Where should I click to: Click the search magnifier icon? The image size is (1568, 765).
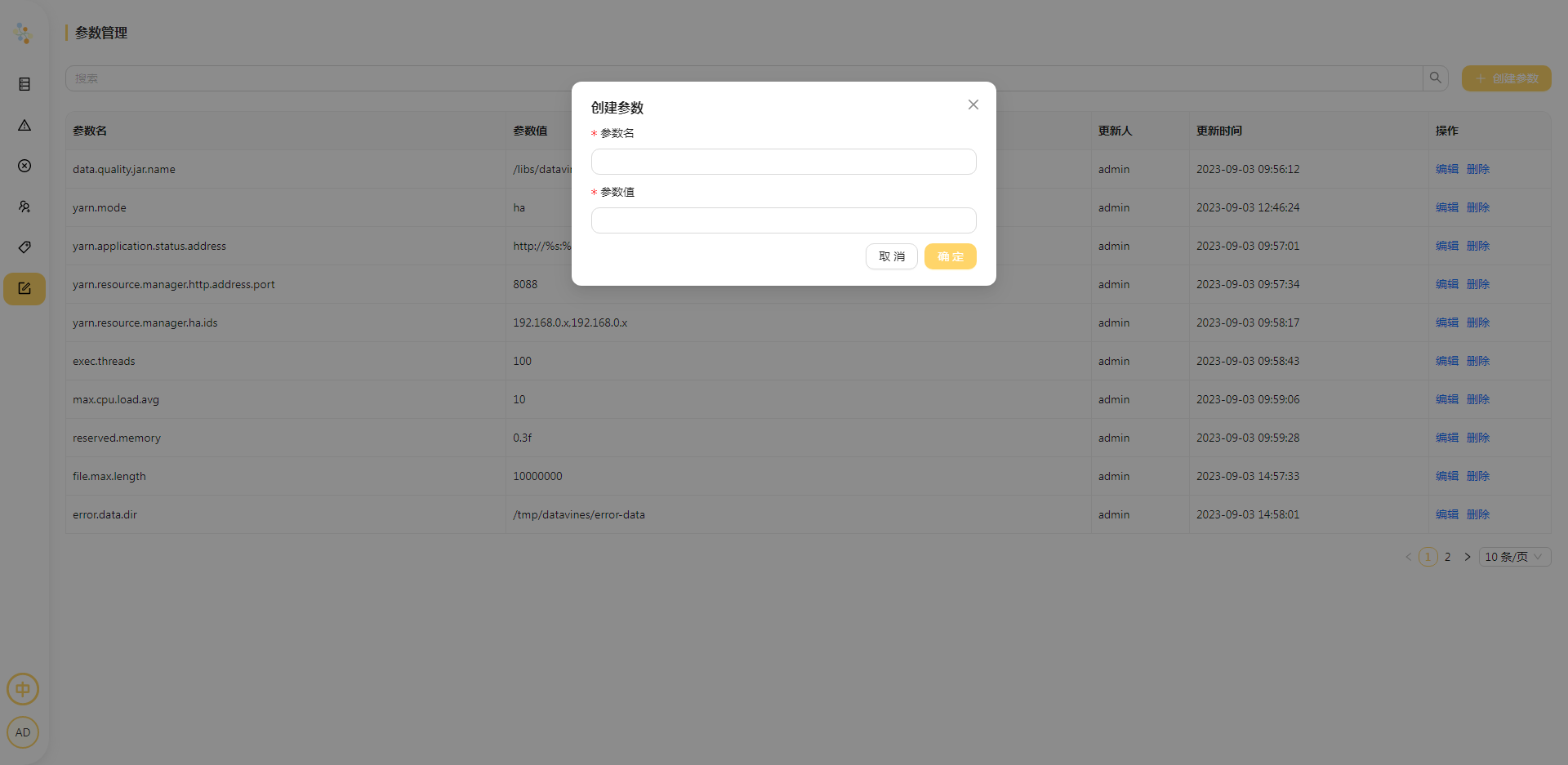coord(1436,78)
